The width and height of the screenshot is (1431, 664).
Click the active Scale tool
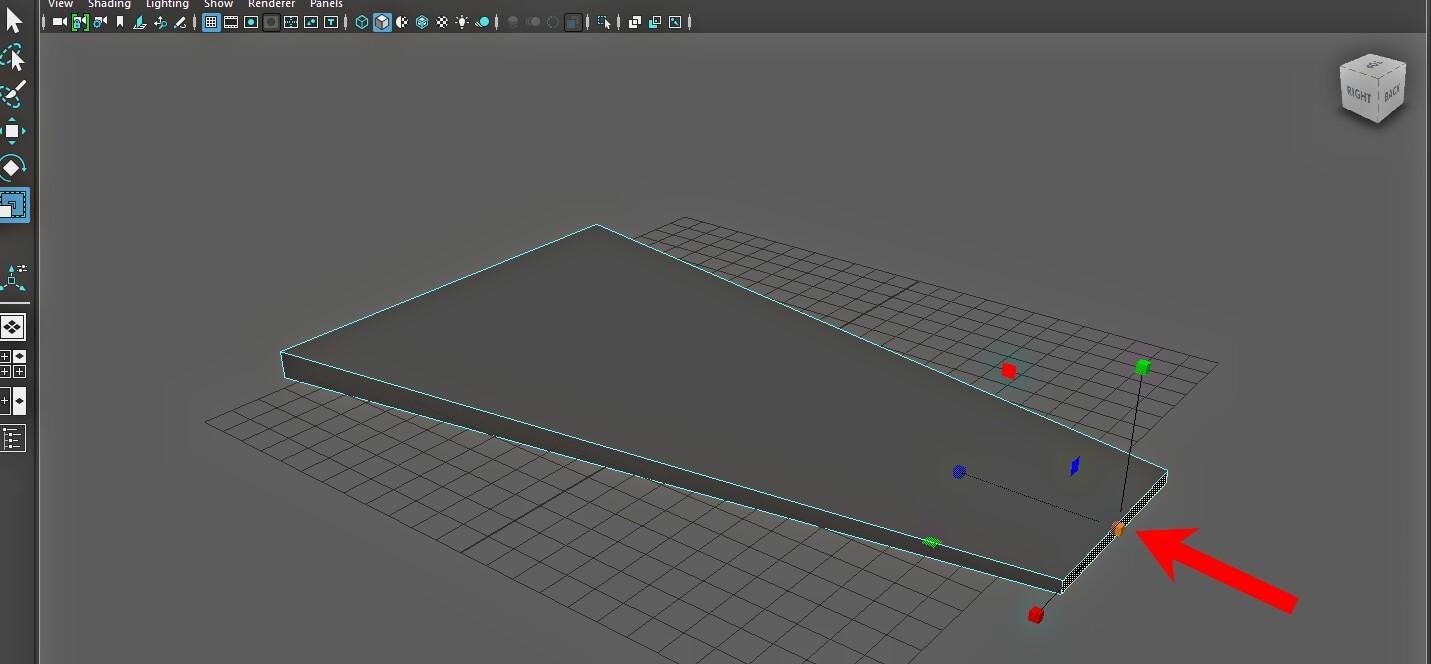click(14, 205)
